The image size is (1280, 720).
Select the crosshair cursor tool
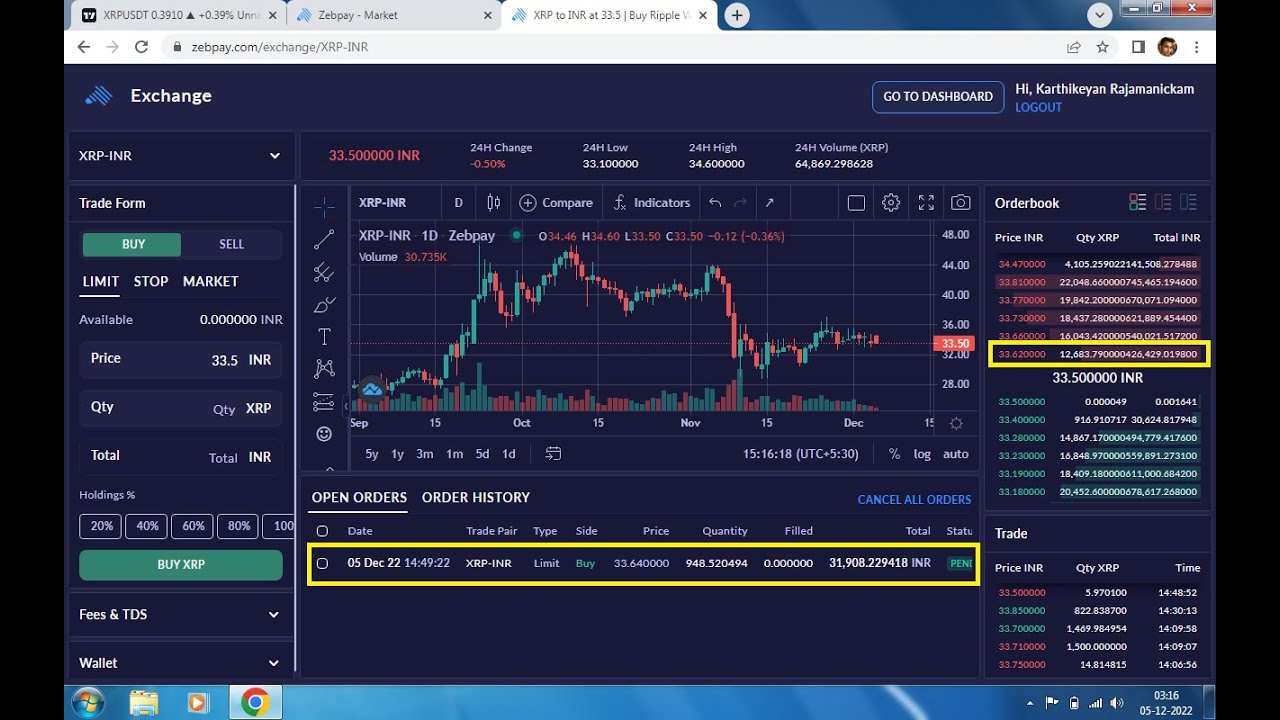tap(324, 207)
